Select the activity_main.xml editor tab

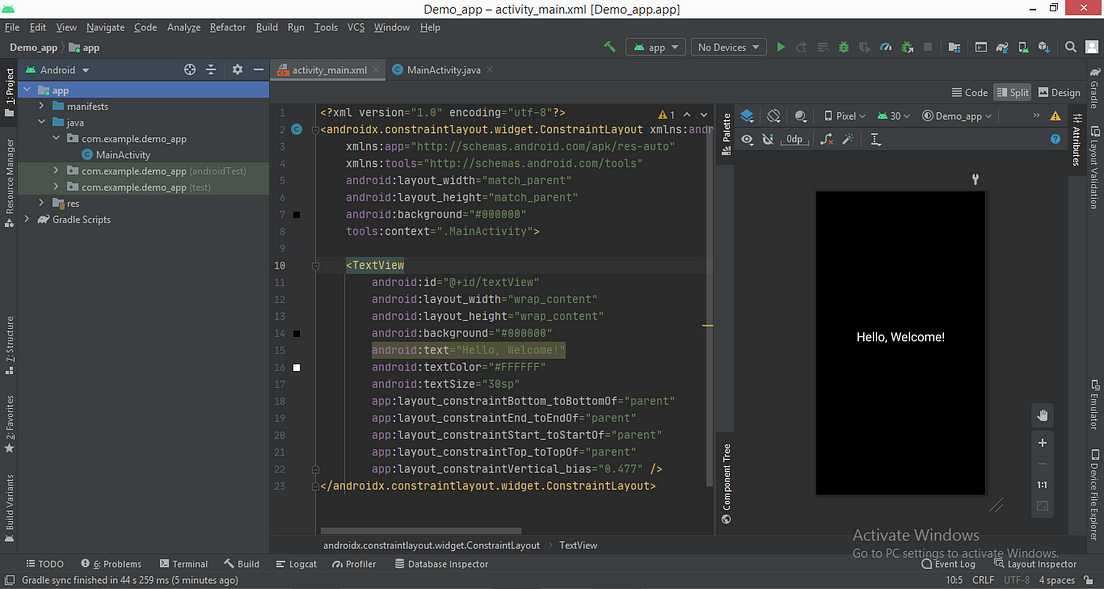point(329,70)
